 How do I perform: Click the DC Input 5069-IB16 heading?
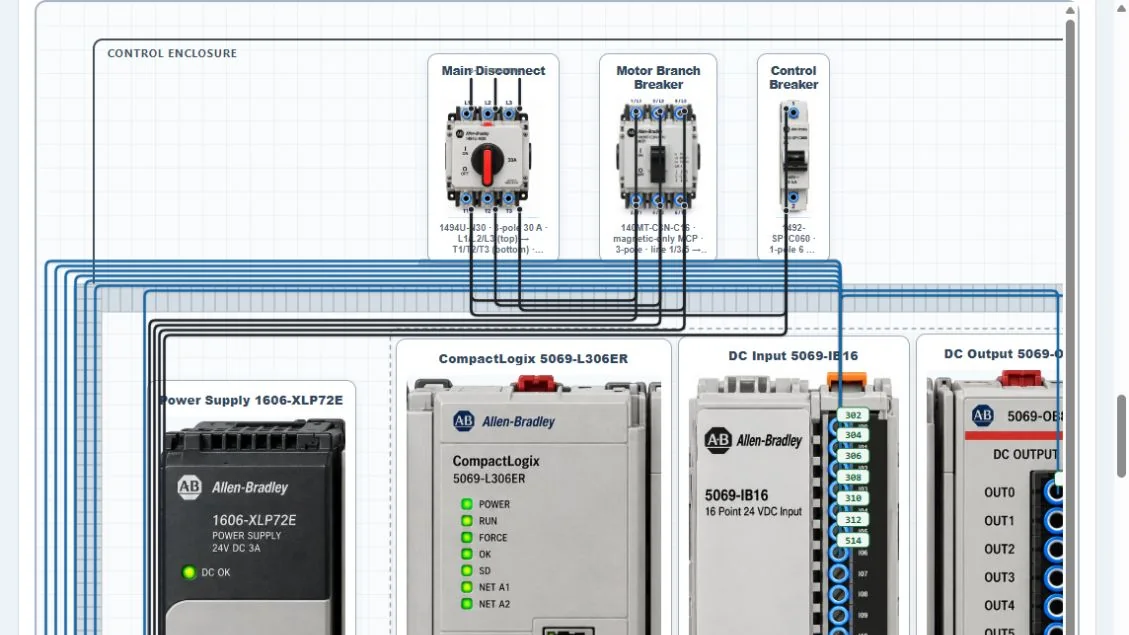click(x=793, y=356)
